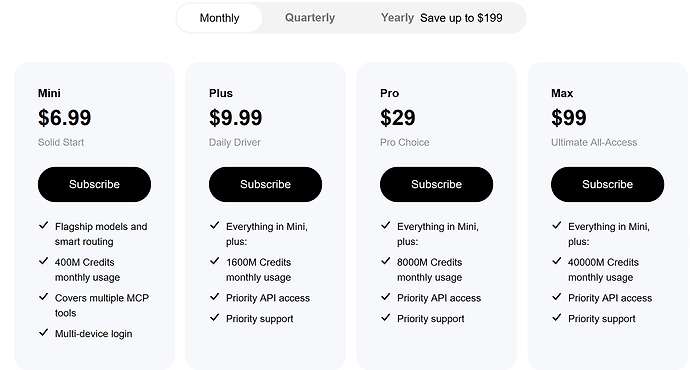690x370 pixels.
Task: Select the Quarterly billing tab
Action: point(310,18)
